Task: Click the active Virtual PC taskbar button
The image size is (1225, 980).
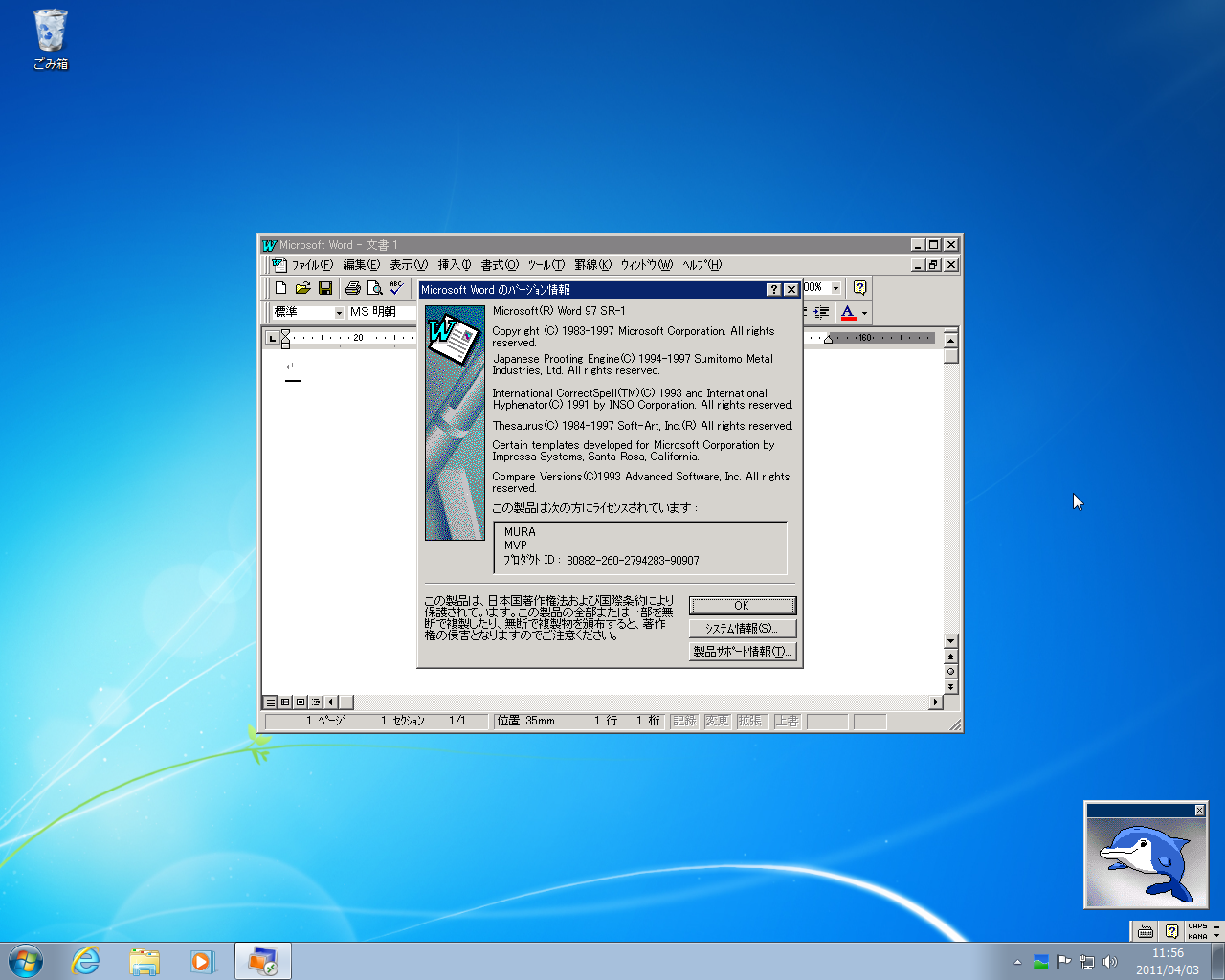Action: pyautogui.click(x=263, y=961)
